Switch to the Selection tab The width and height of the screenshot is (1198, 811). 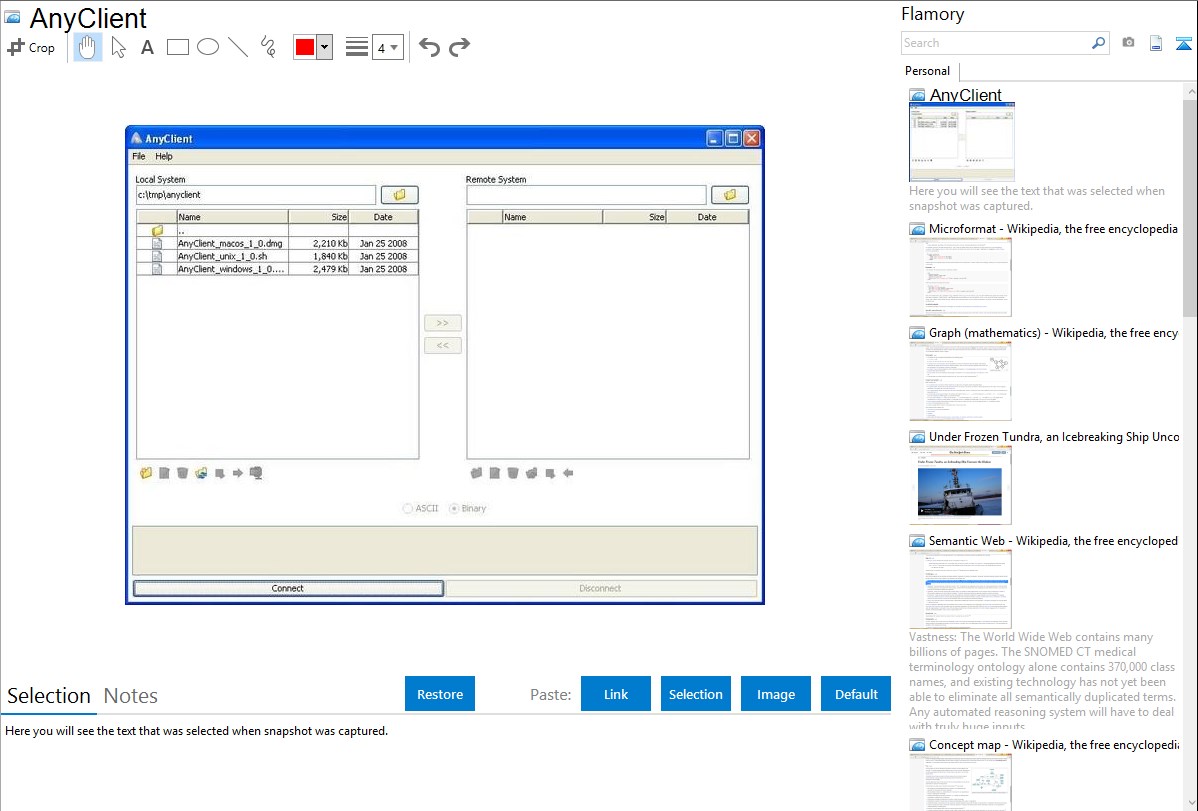point(49,696)
